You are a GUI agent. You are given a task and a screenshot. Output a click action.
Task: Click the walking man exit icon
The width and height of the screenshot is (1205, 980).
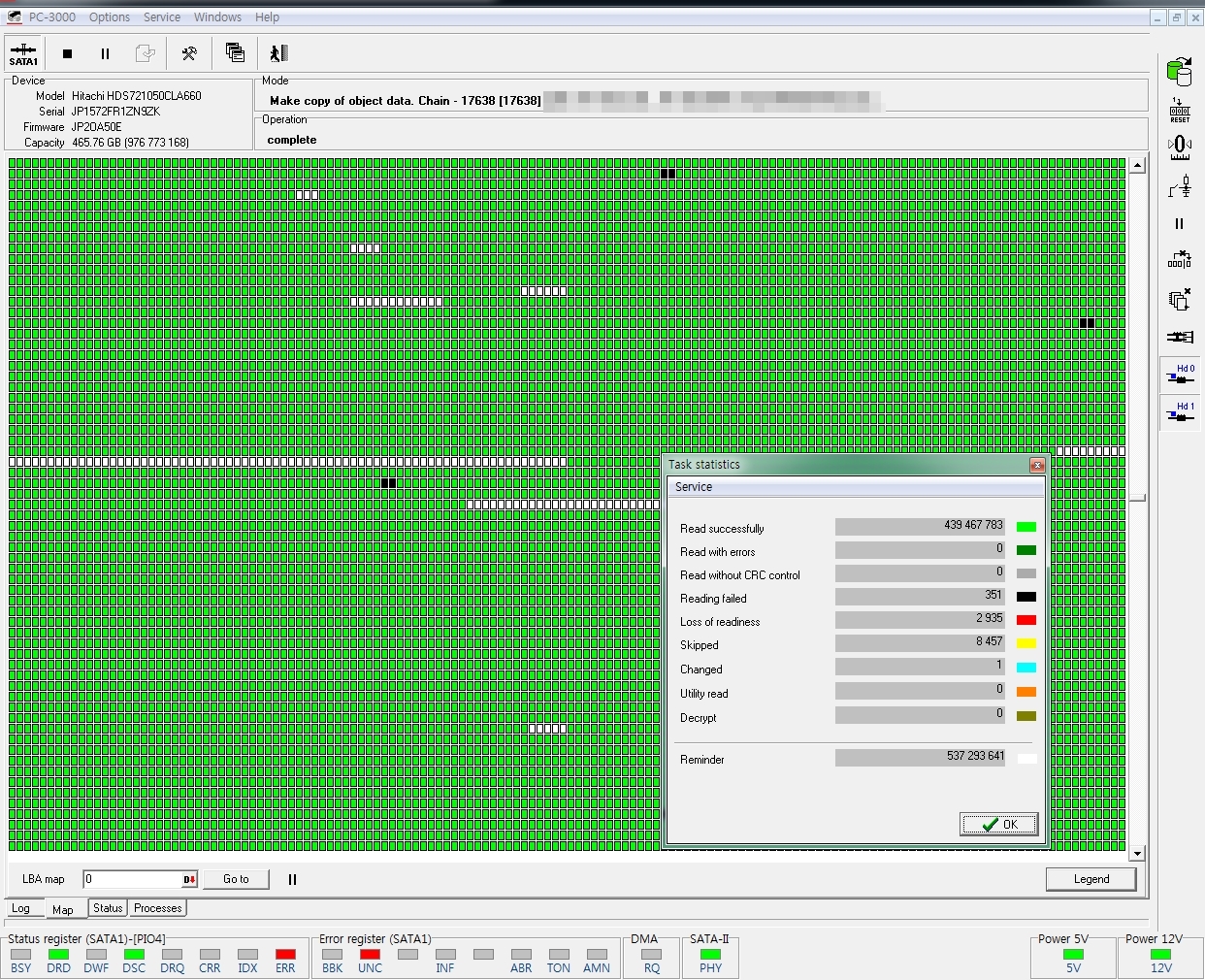(278, 53)
